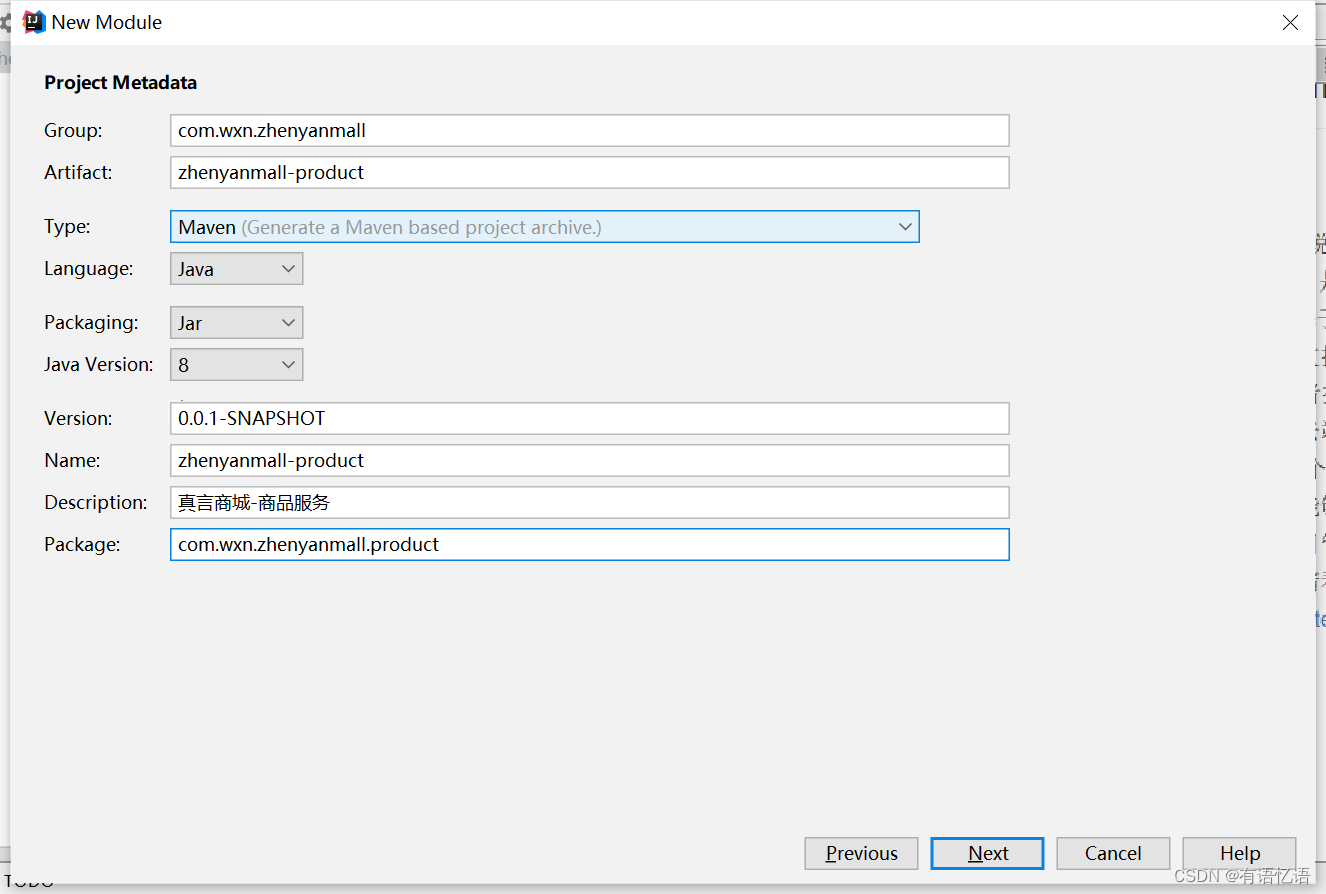This screenshot has width=1326, height=894.
Task: Click the Package label
Action: coord(82,545)
